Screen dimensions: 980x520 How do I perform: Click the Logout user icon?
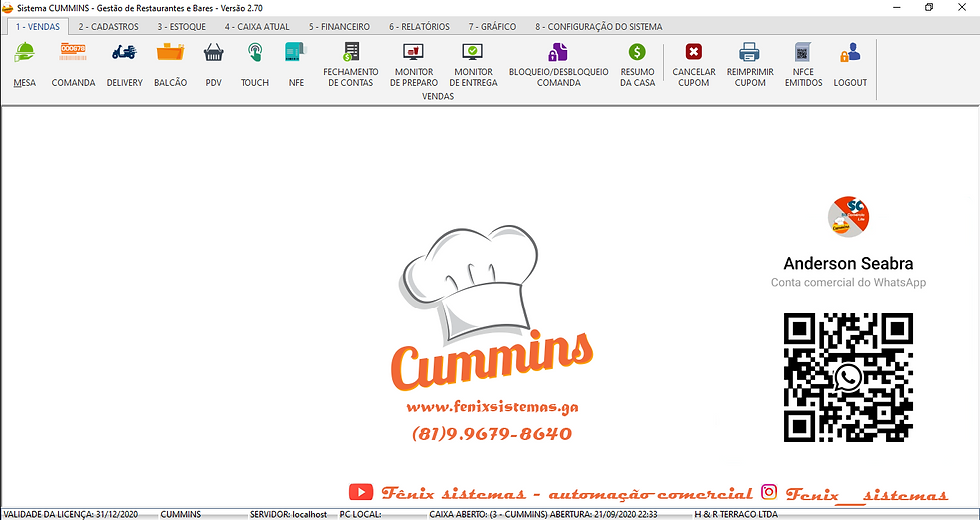pyautogui.click(x=850, y=52)
